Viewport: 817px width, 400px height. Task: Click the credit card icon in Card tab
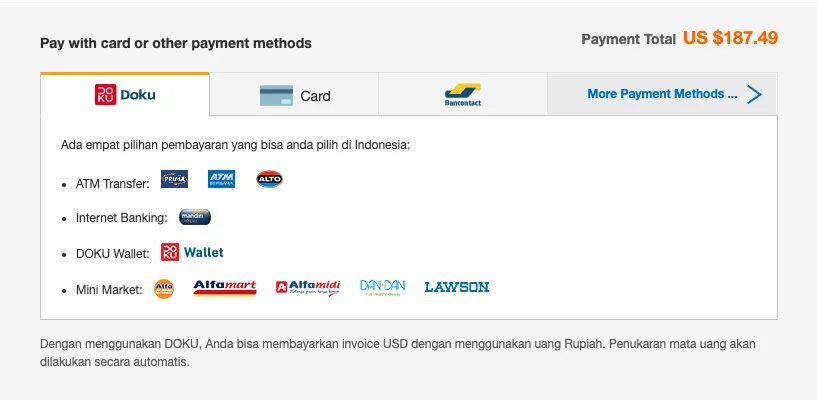(276, 95)
